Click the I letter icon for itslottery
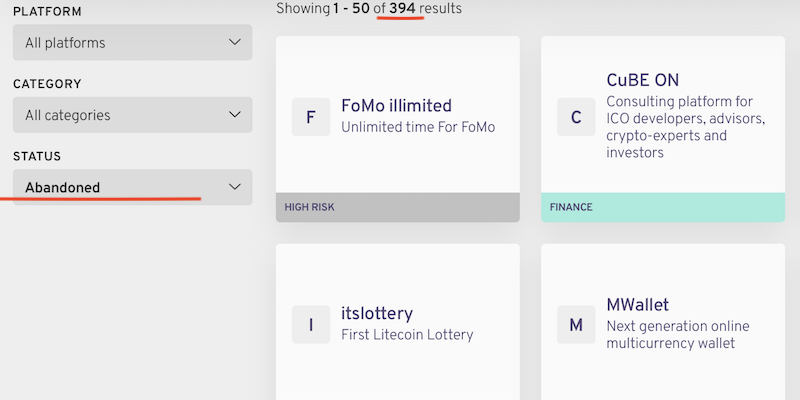Image resolution: width=800 pixels, height=400 pixels. [311, 325]
